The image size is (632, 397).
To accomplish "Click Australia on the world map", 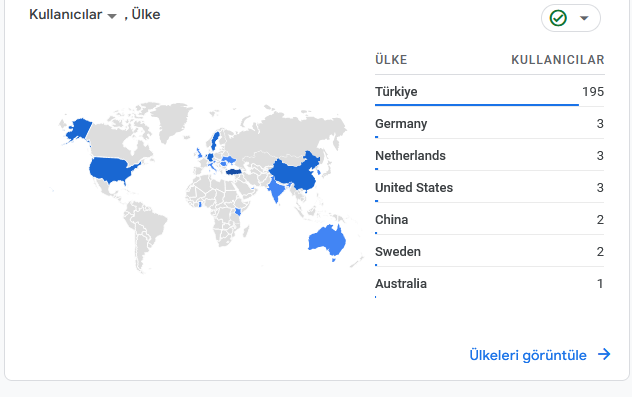I will 327,241.
